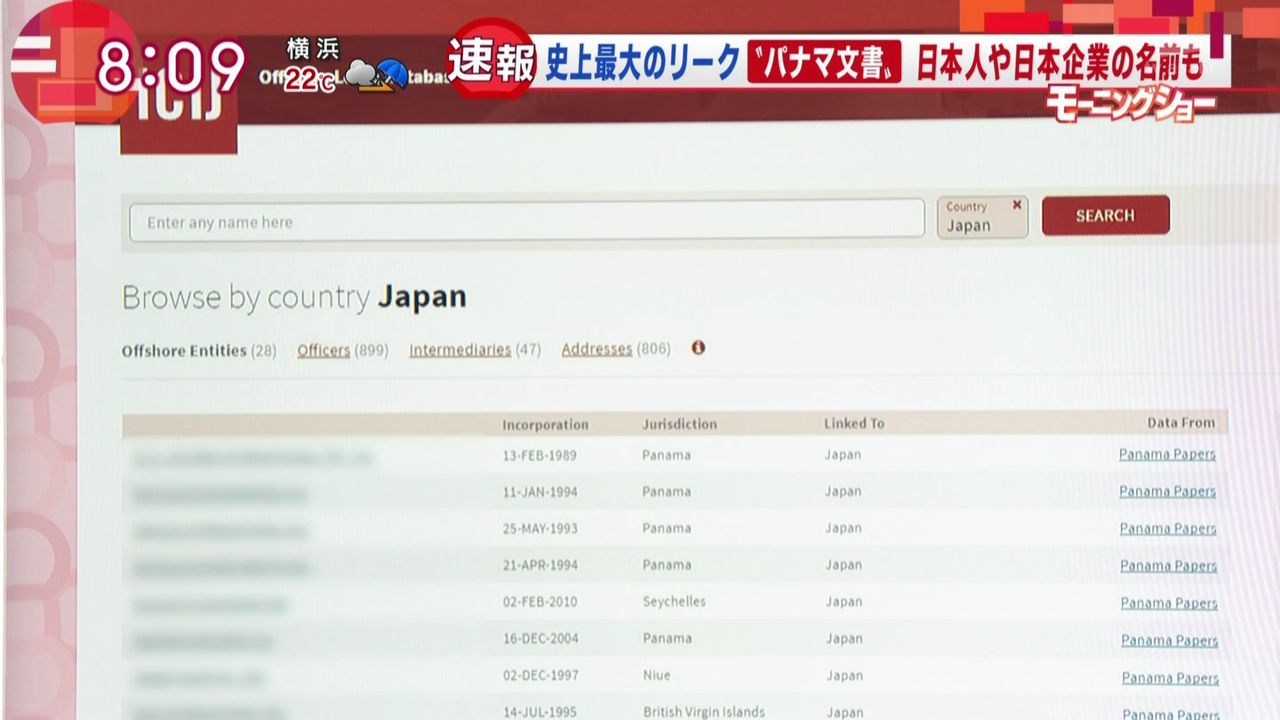The width and height of the screenshot is (1280, 720).
Task: Open the Country Japan filter dropdown
Action: [x=982, y=217]
